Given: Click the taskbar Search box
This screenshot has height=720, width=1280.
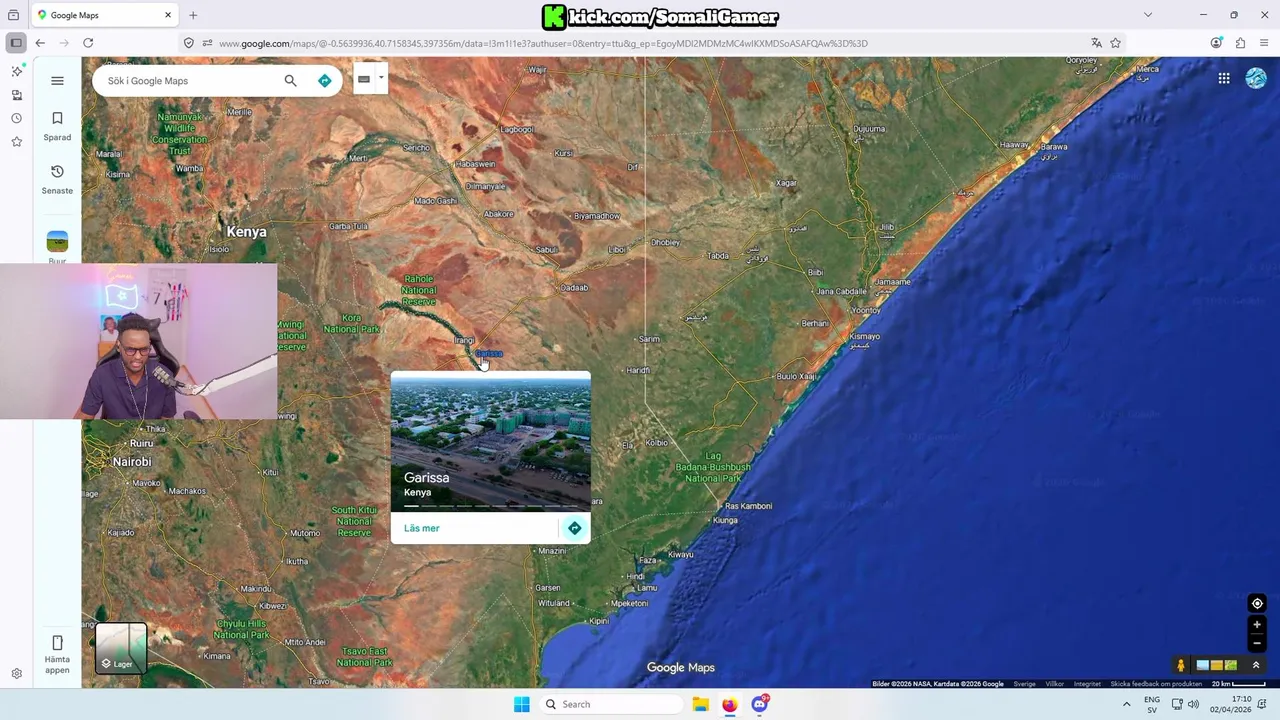Looking at the screenshot, I should click(612, 704).
